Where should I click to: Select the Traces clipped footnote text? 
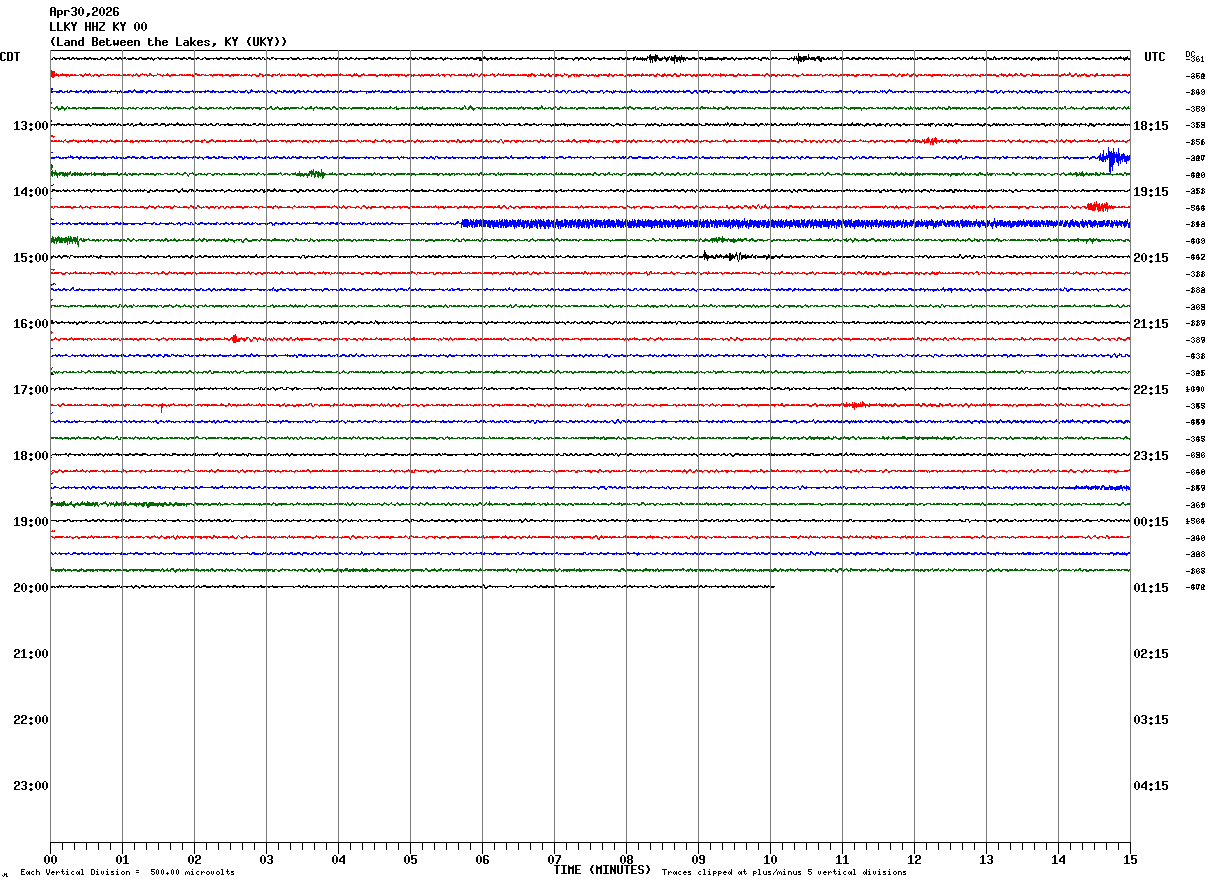pos(784,873)
